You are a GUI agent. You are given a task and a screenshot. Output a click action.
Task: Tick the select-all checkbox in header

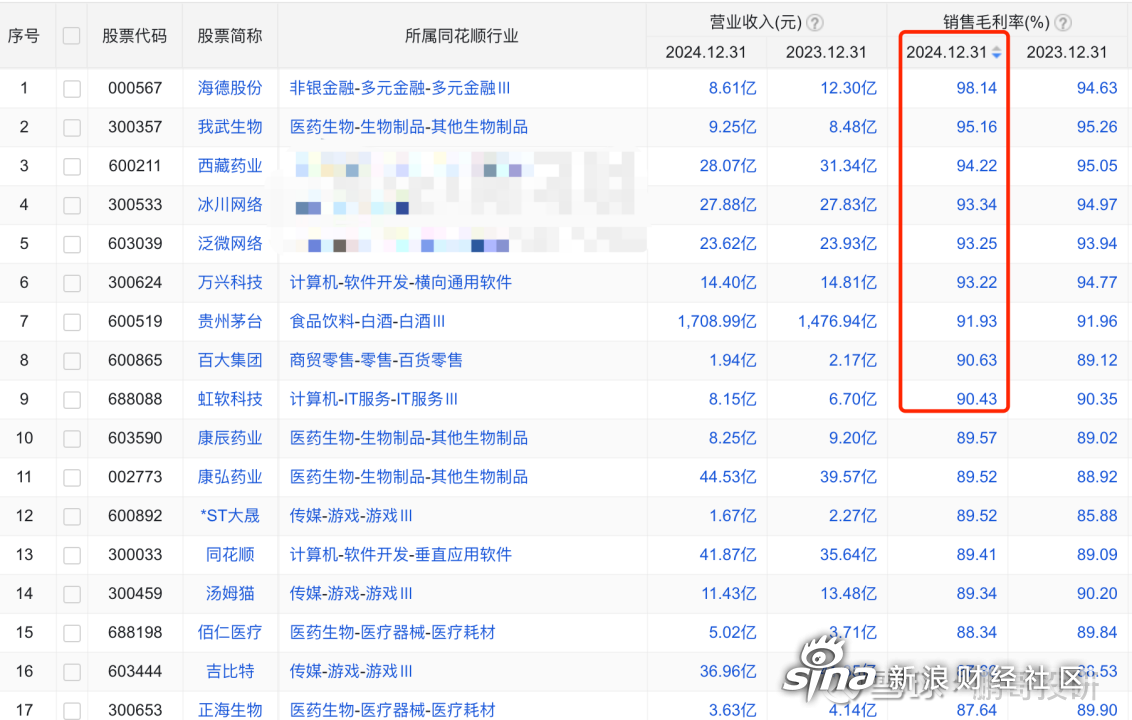71,35
